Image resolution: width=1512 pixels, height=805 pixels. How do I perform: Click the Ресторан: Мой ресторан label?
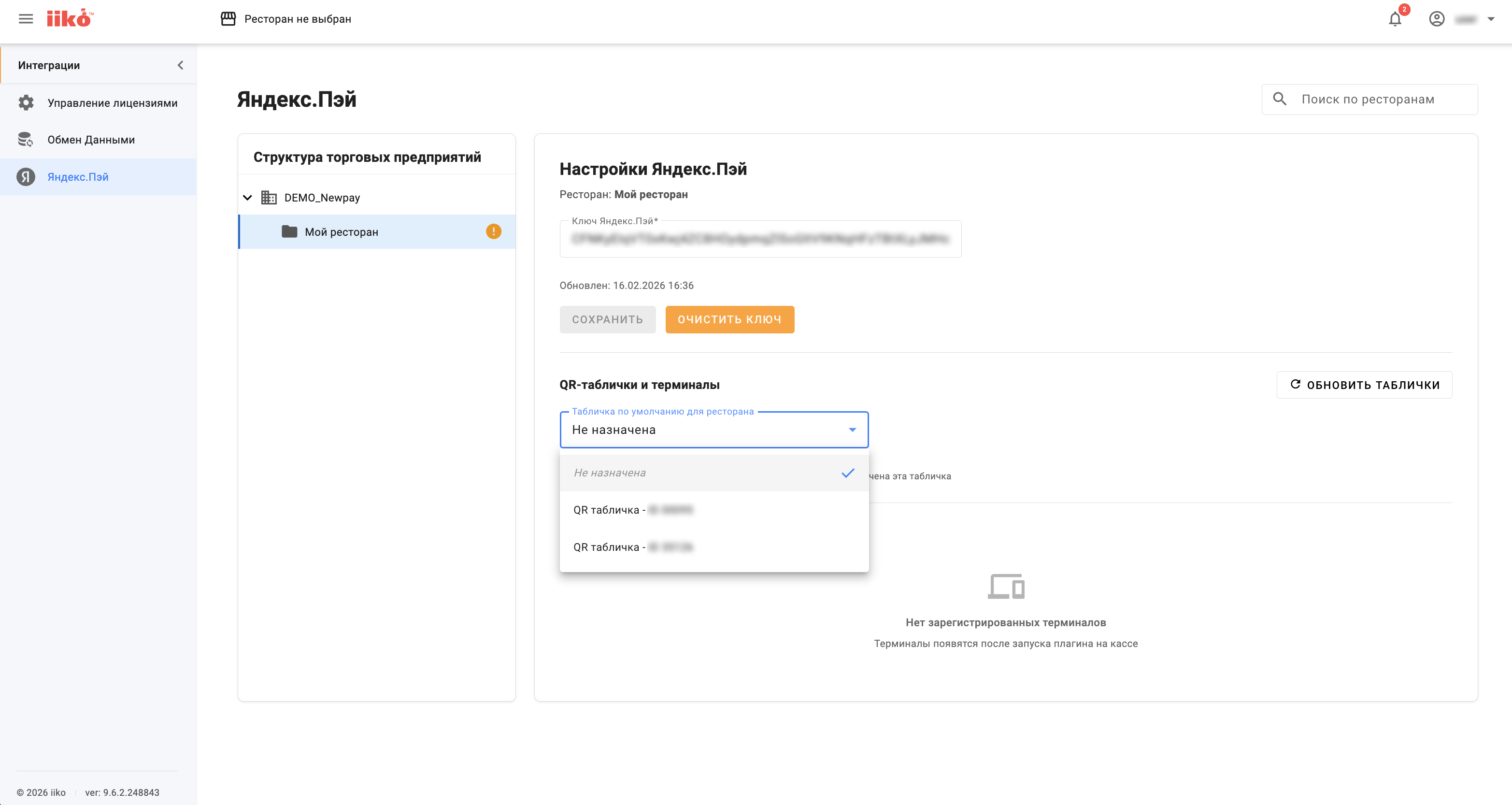[x=623, y=194]
